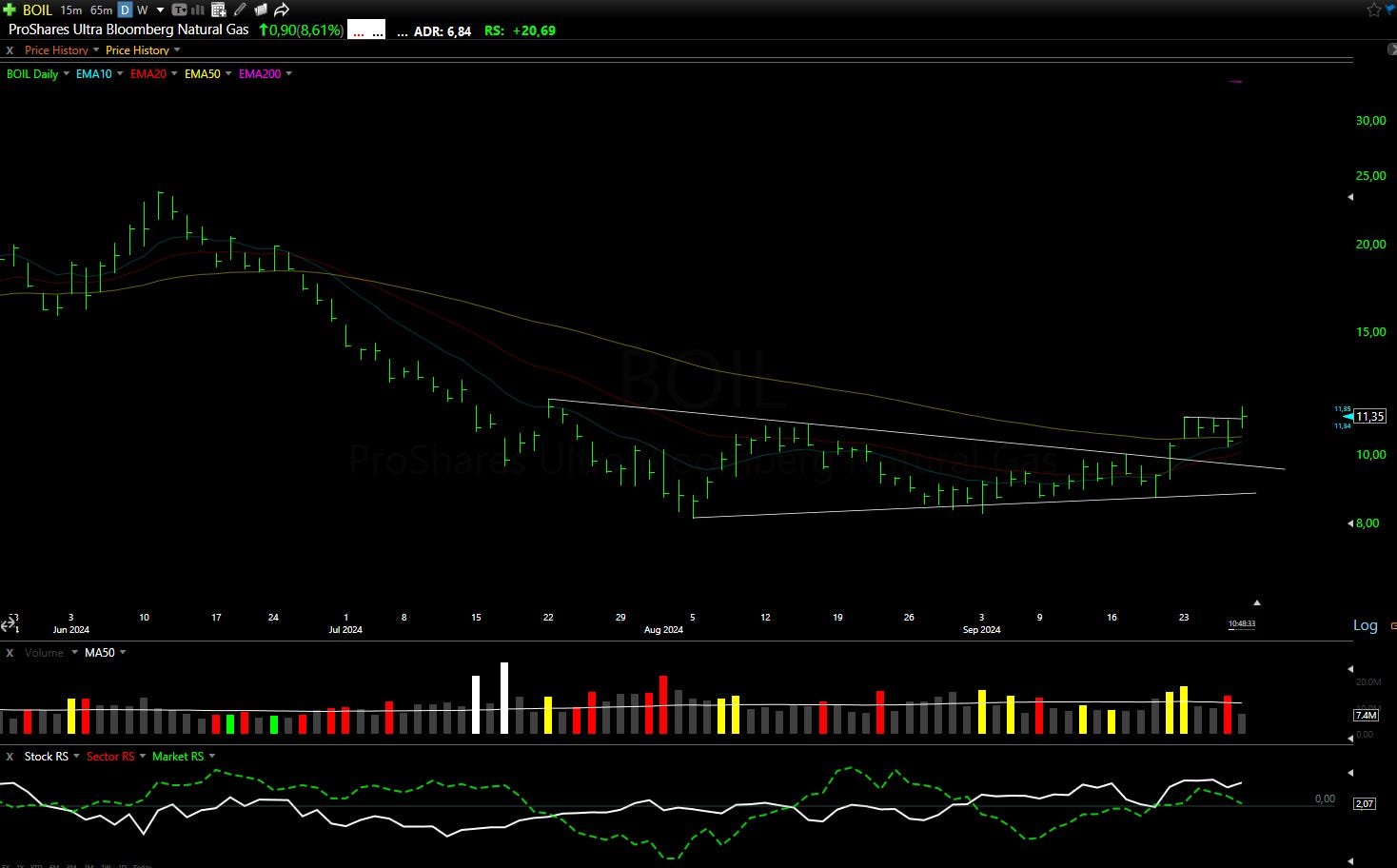Click the Market RS label

[x=178, y=757]
